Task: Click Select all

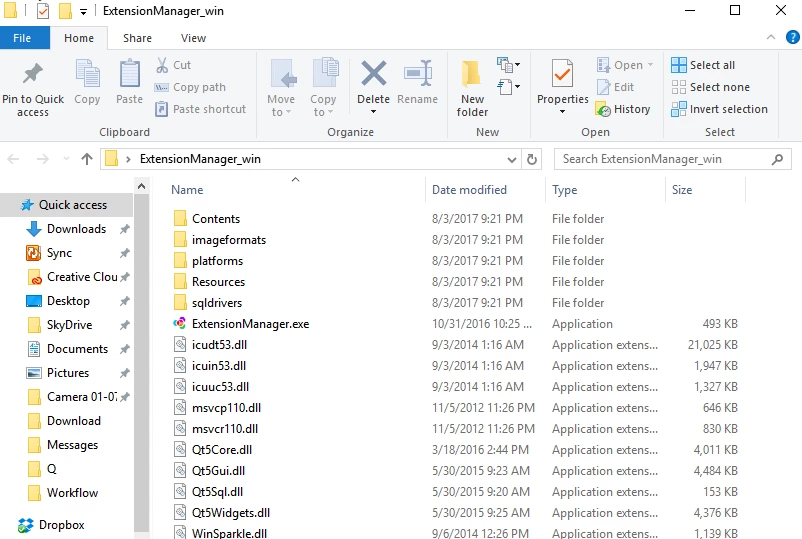Action: (703, 65)
